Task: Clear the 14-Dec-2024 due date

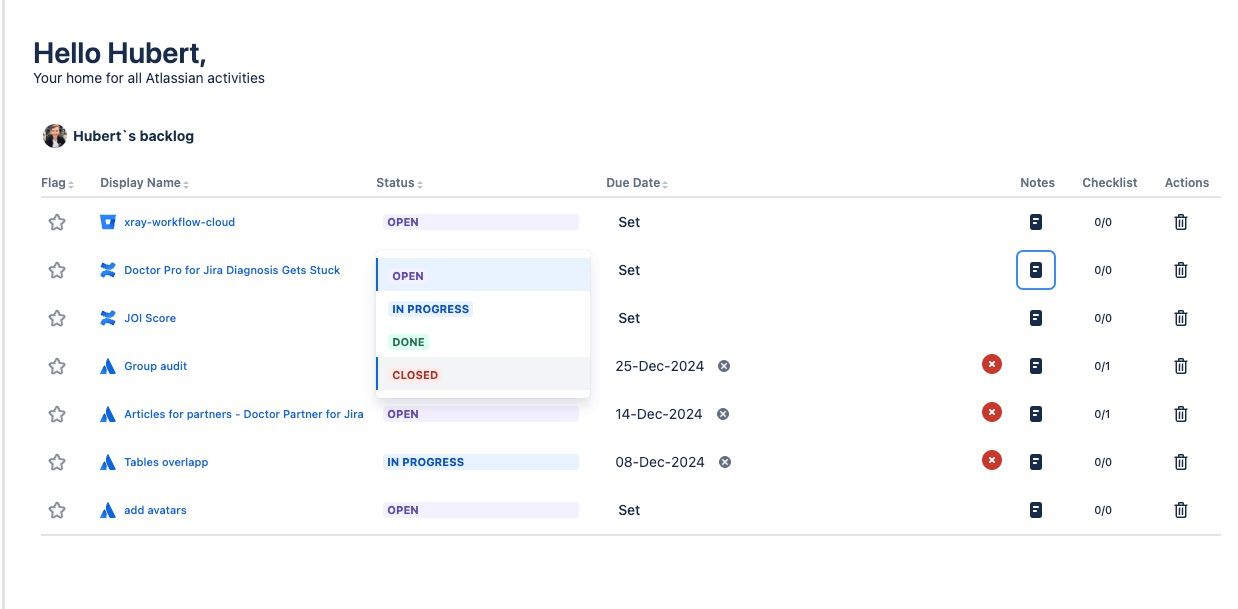Action: click(723, 414)
